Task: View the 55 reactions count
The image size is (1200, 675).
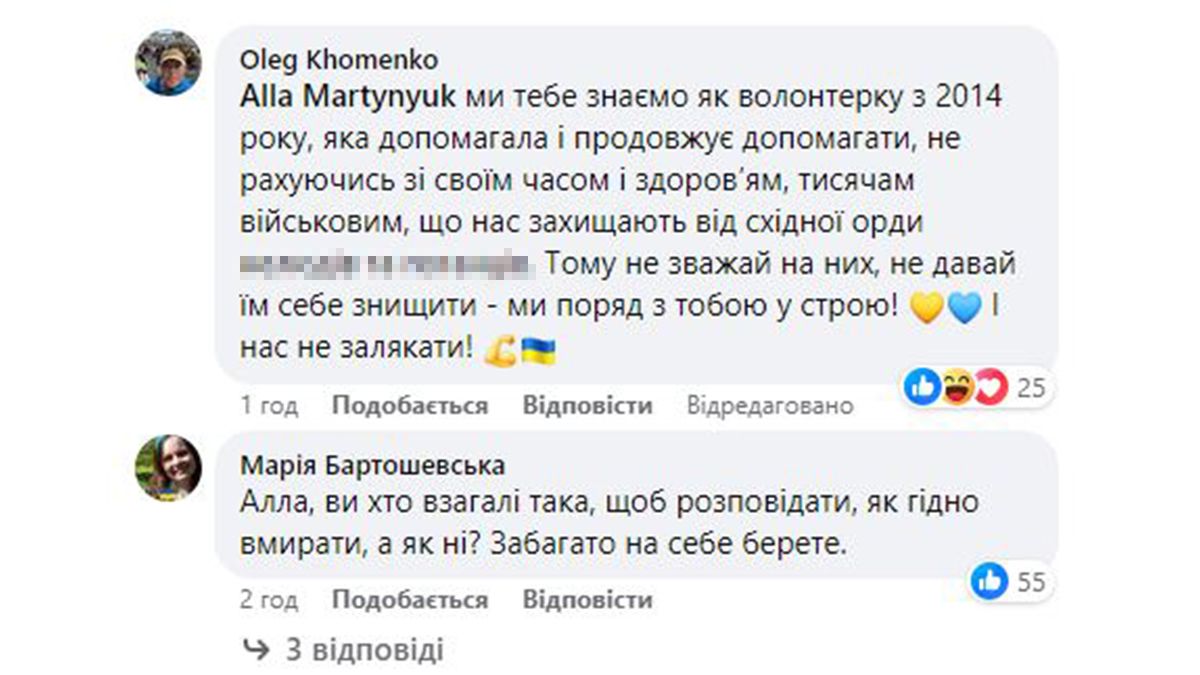Action: 1030,582
